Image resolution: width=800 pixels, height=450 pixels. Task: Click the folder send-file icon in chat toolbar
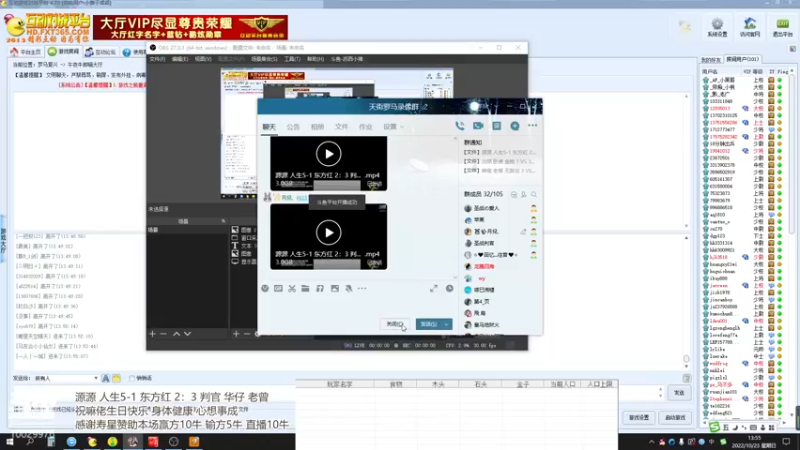tap(305, 288)
